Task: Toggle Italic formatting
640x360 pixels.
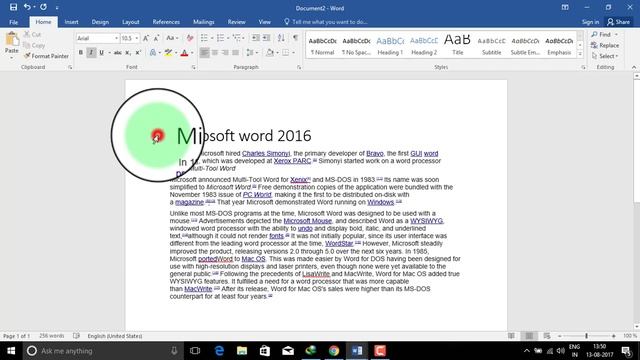Action: (x=91, y=53)
